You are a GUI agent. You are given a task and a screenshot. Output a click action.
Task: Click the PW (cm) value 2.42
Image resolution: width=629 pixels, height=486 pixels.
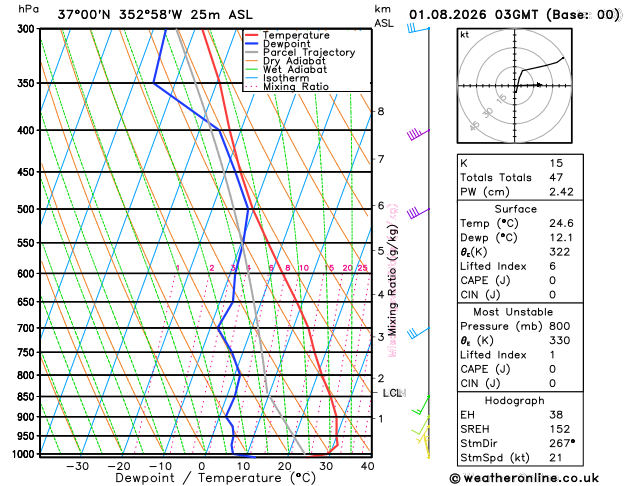click(x=561, y=192)
